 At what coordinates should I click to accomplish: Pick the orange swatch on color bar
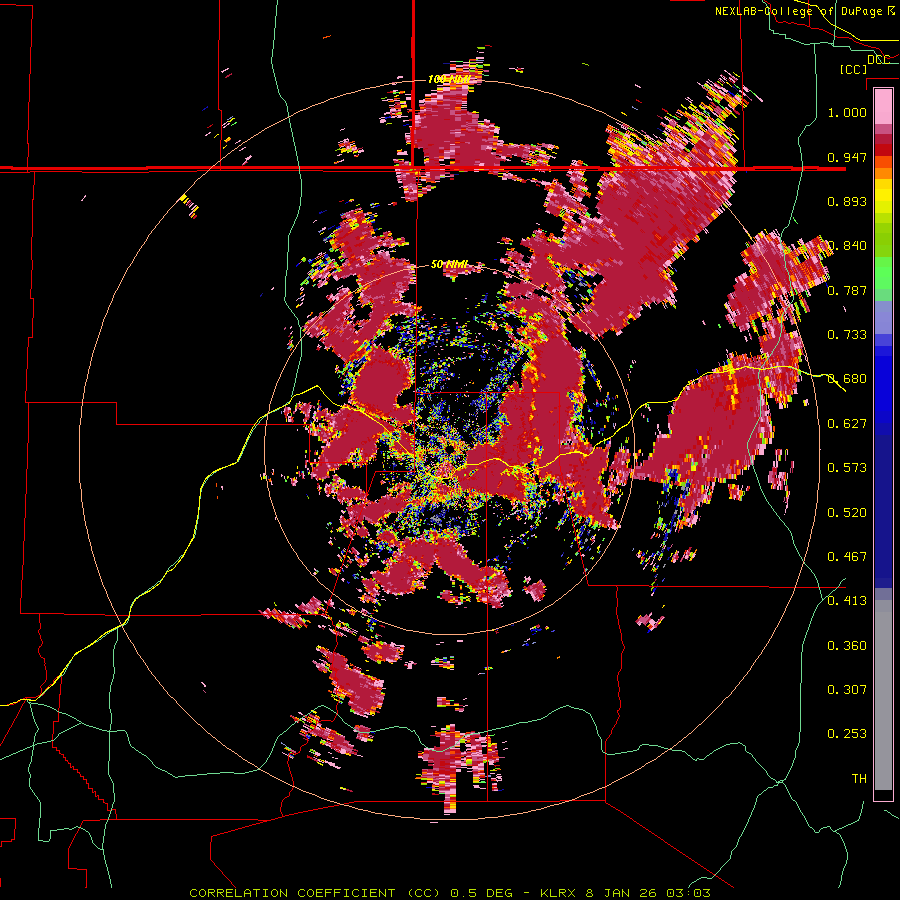(883, 172)
